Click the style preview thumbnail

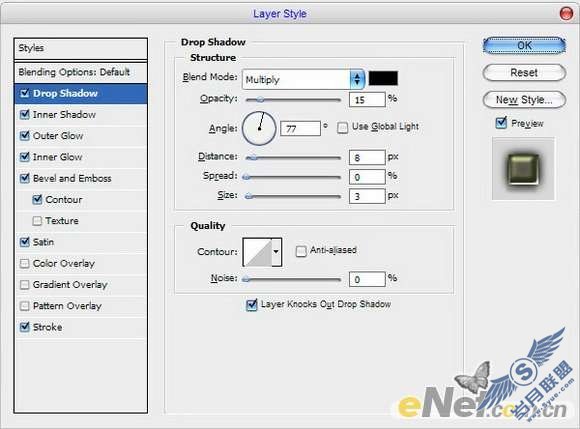point(523,169)
